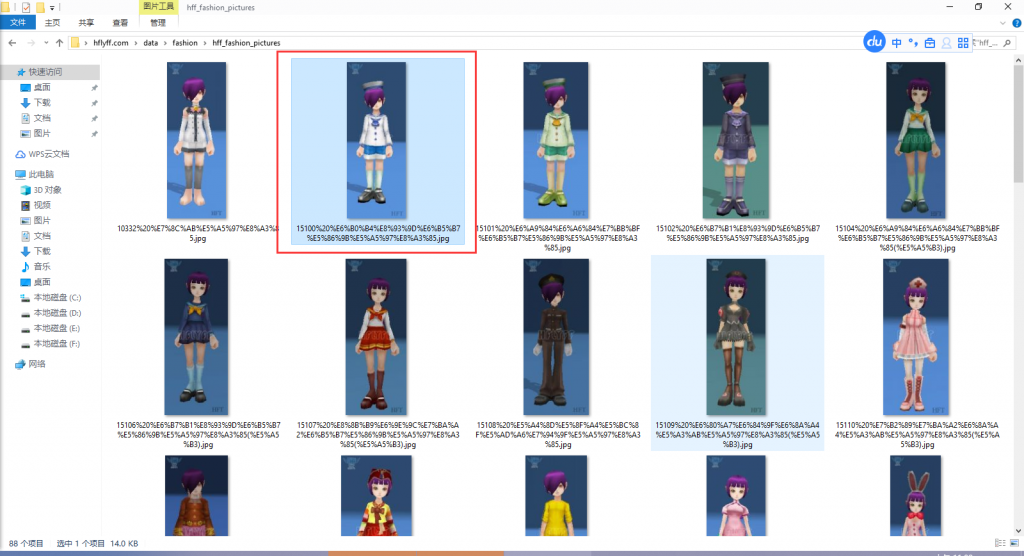1024x556 pixels.
Task: Select the 15100 sailor outfit thumbnail
Action: point(376,140)
